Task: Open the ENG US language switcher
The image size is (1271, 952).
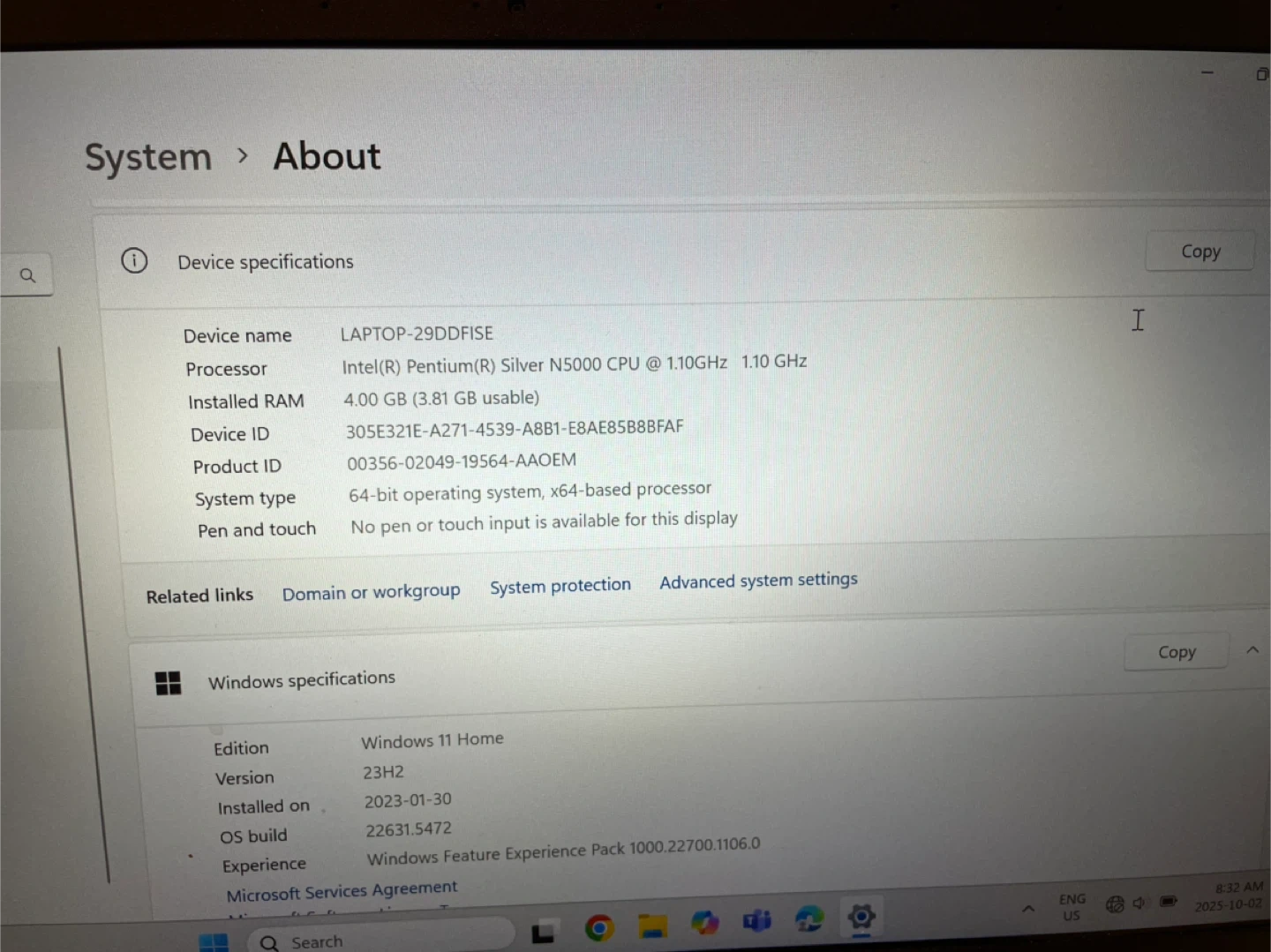Action: [1072, 907]
